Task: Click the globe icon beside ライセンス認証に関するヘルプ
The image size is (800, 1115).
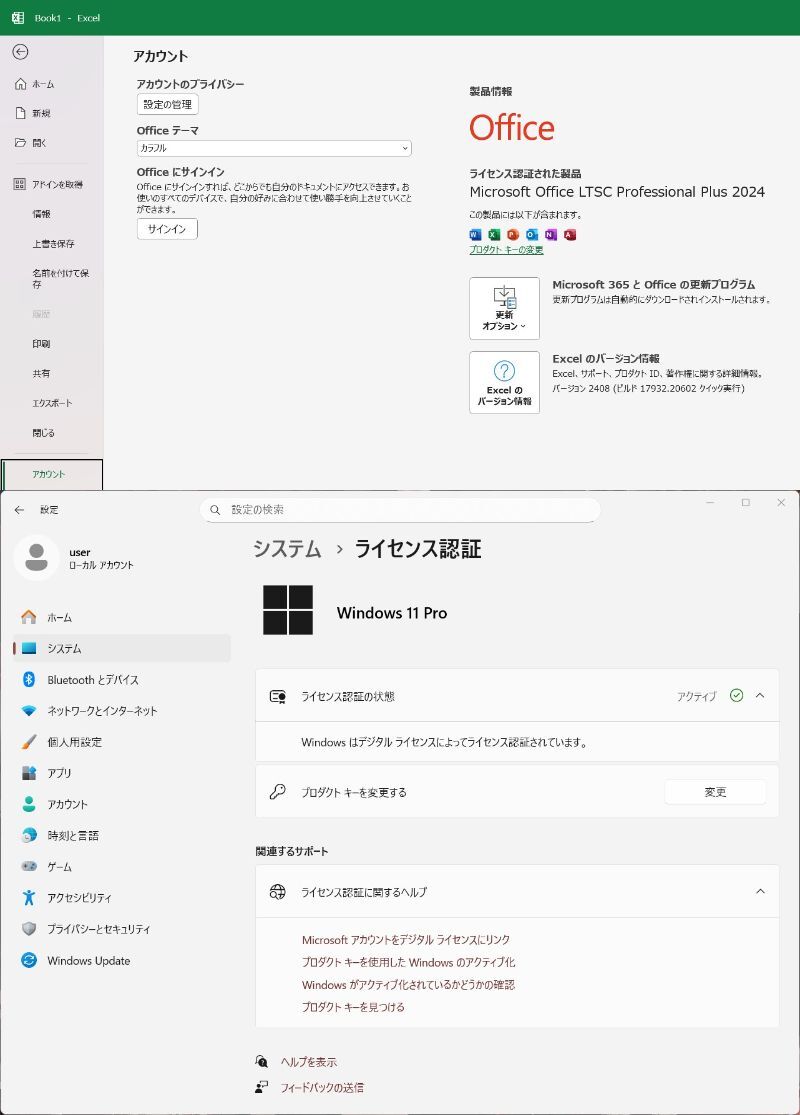Action: pos(277,892)
